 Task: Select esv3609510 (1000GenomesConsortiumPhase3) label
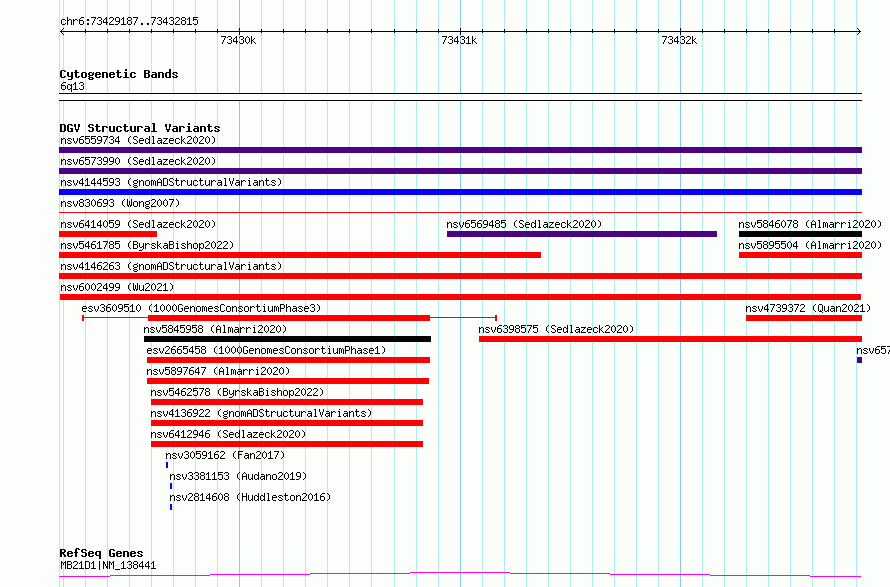coord(201,308)
